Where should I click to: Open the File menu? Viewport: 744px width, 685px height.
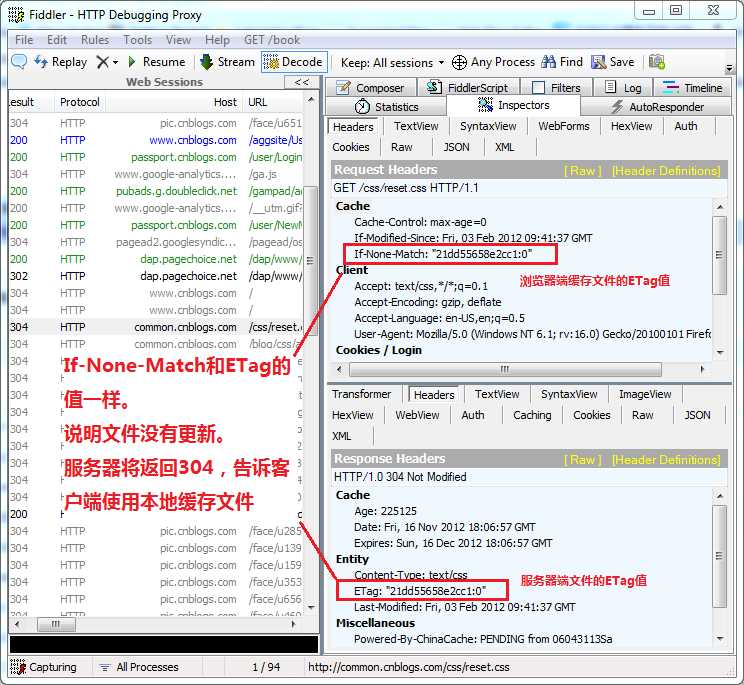pos(24,40)
